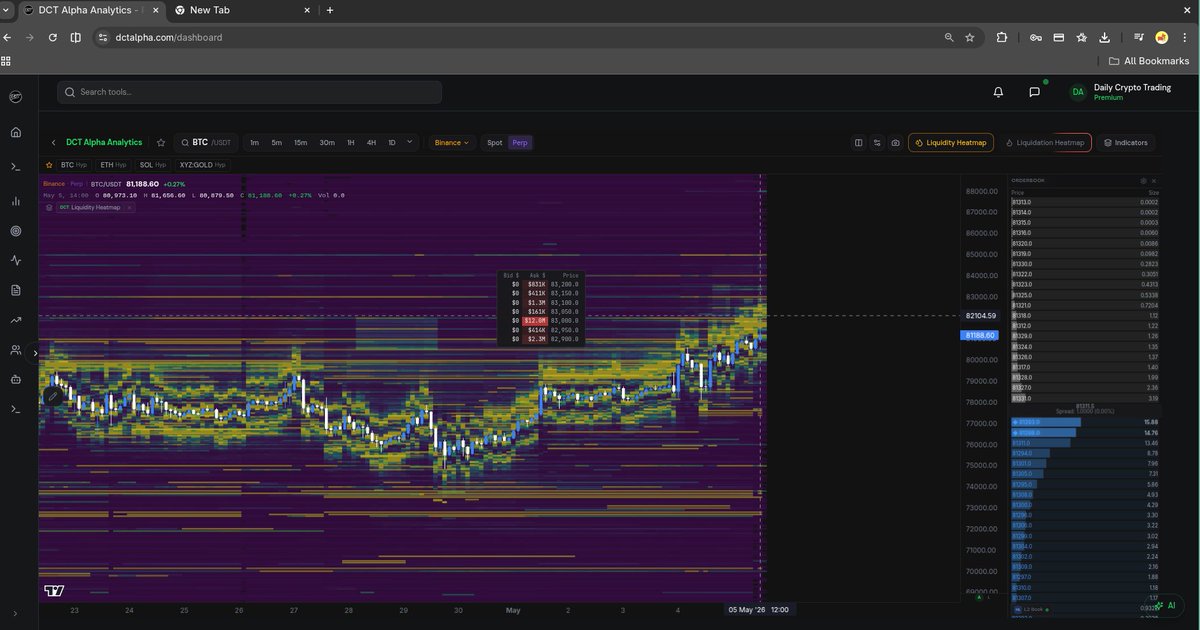Expand the side panel arrow at sidebar middle
1200x630 pixels.
[35, 353]
